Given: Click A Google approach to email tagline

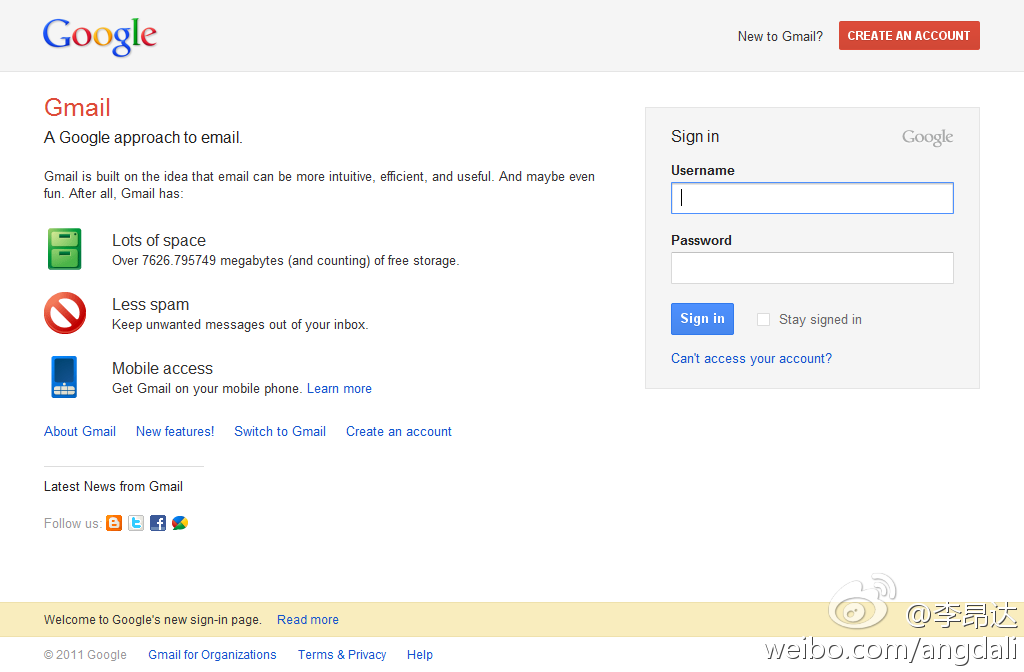Looking at the screenshot, I should [x=143, y=138].
